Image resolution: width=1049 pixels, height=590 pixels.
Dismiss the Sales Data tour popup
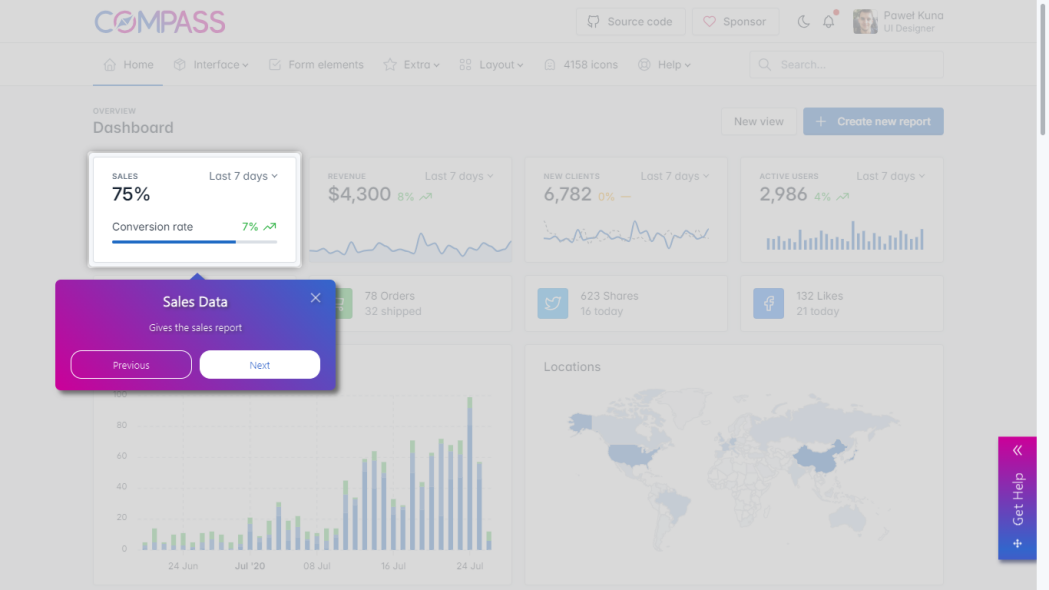point(315,297)
